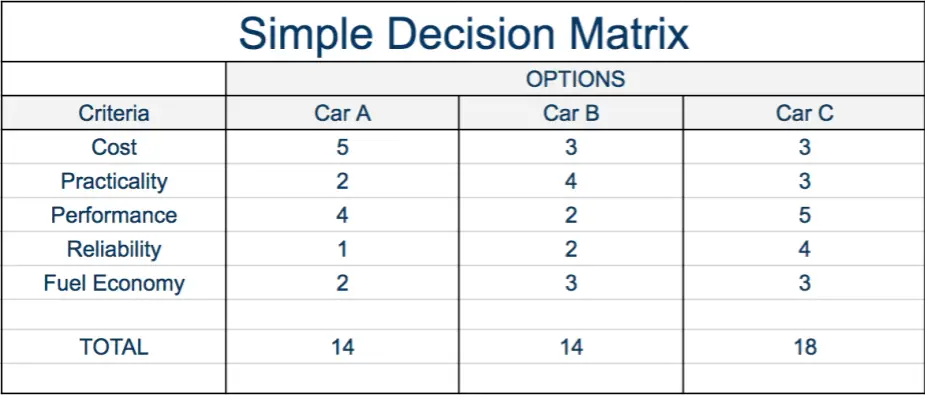Click the Practicality row label
The image size is (925, 395).
pyautogui.click(x=114, y=181)
